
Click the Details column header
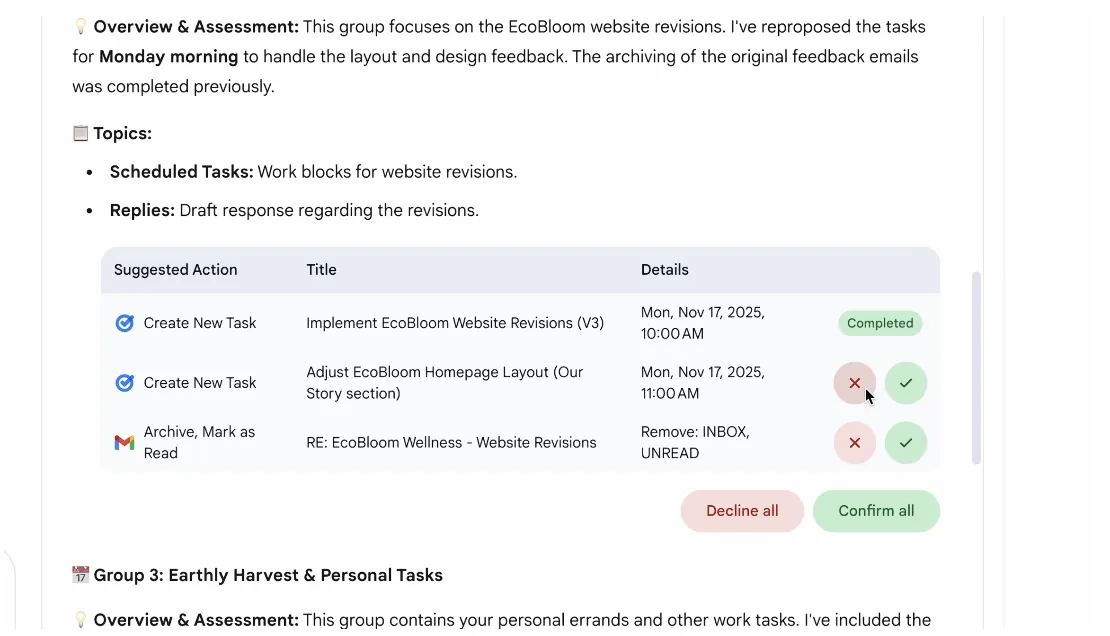(665, 270)
